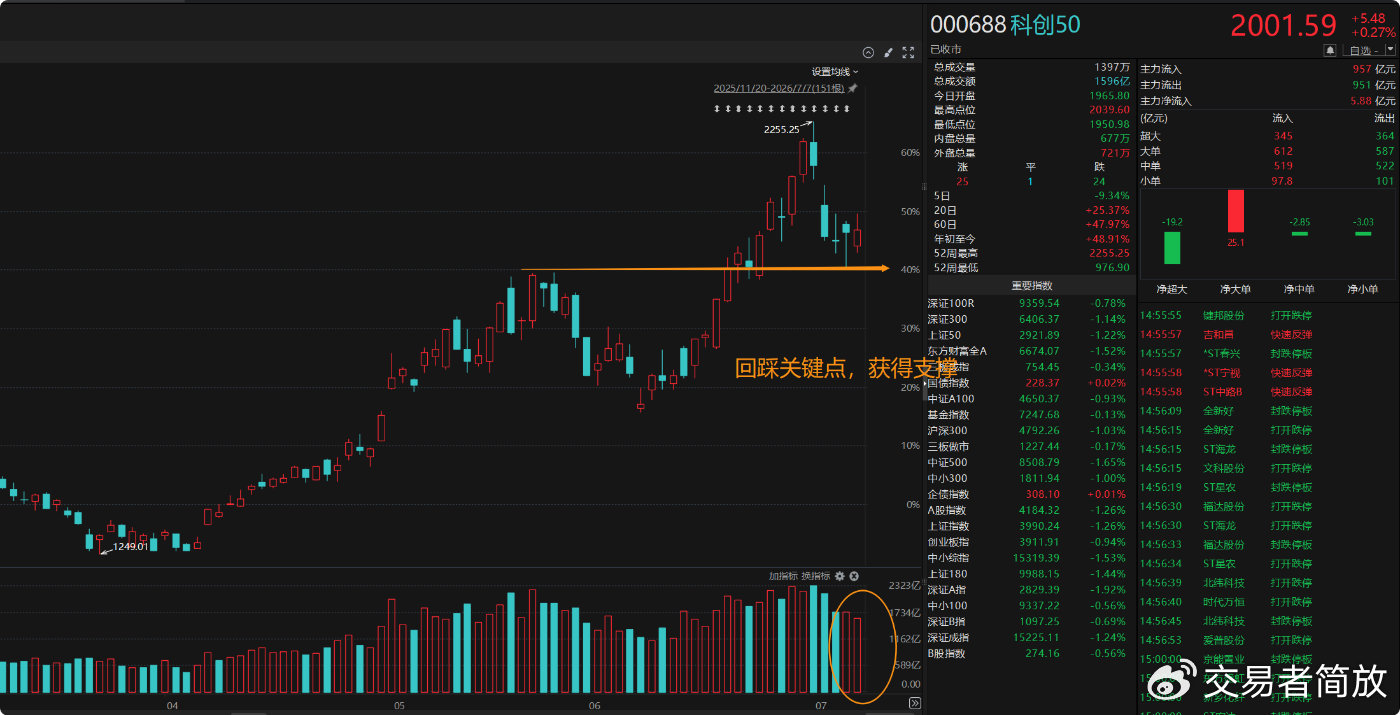Image resolution: width=1400 pixels, height=715 pixels.
Task: Select 中证A100 index row
Action: point(1030,399)
